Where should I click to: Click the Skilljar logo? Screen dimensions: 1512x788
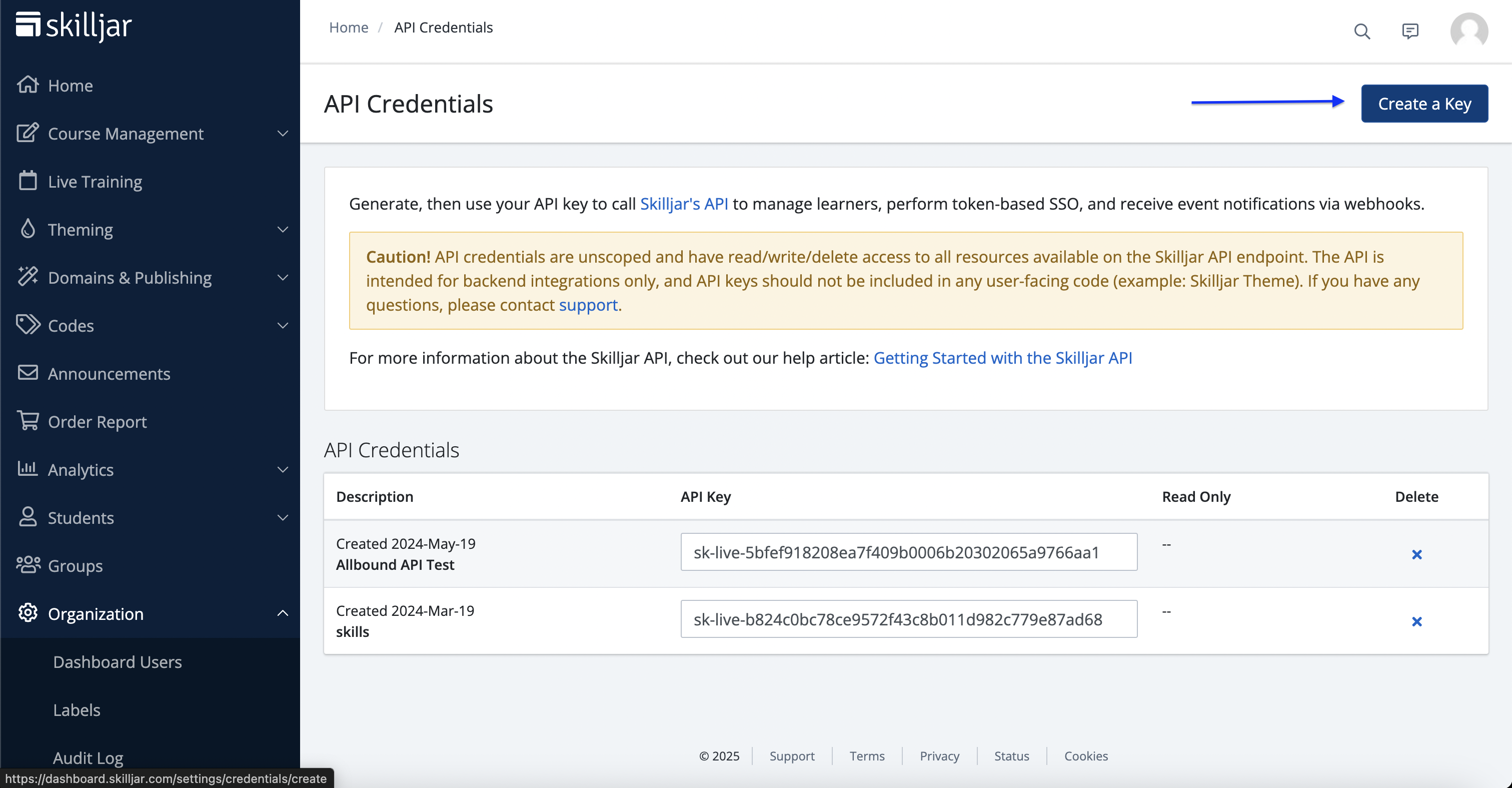pyautogui.click(x=74, y=26)
